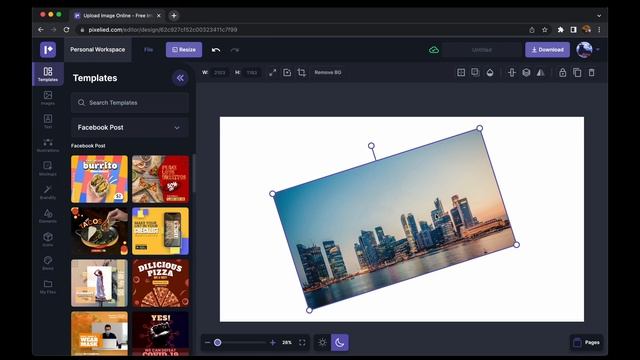Expand the Facebook Post dropdown
This screenshot has height=360, width=640.
pyautogui.click(x=130, y=127)
